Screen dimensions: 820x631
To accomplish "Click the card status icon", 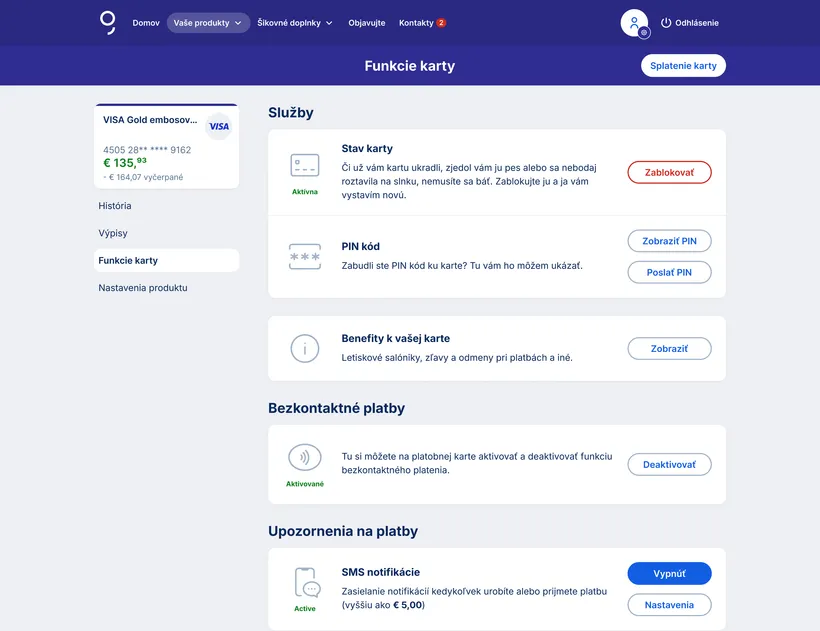I will 305,165.
